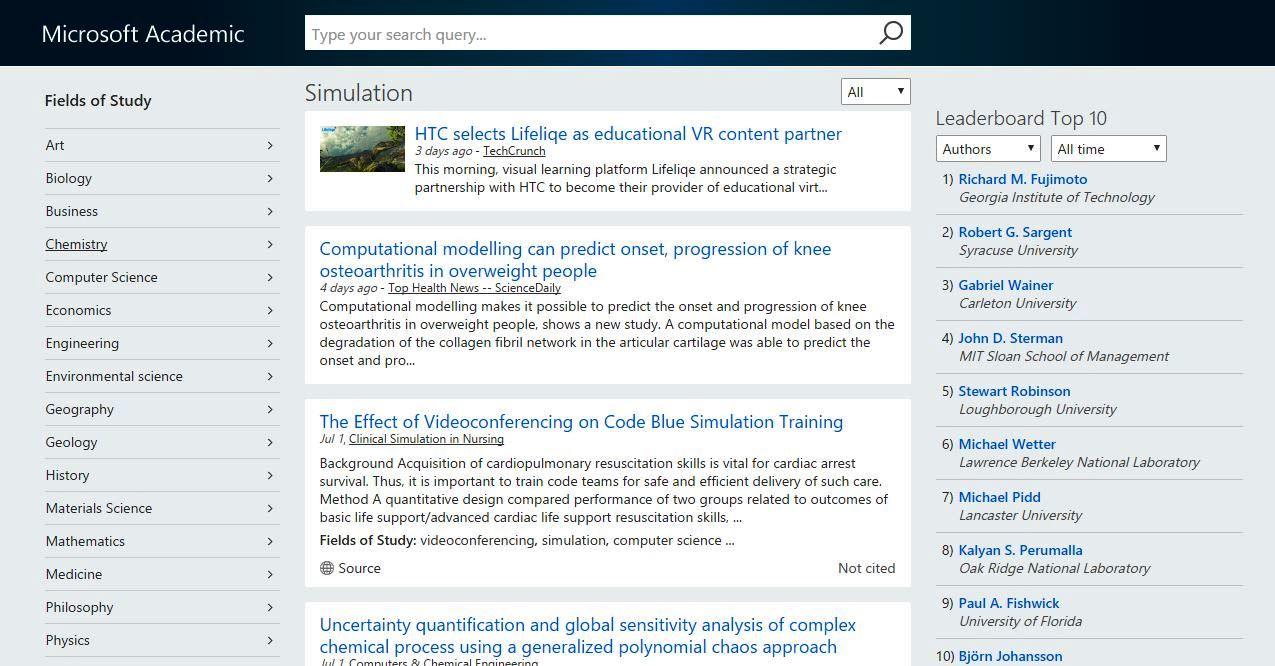The height and width of the screenshot is (666, 1275).
Task: Select Engineering in Fields of Study
Action: coord(82,343)
